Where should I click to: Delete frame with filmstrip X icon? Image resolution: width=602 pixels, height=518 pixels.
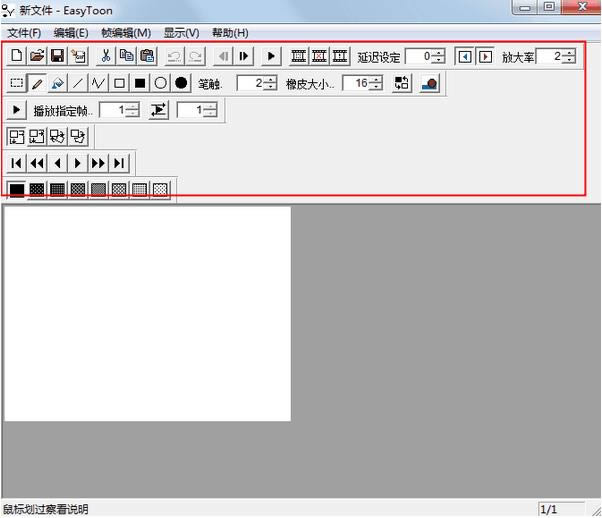[x=319, y=56]
